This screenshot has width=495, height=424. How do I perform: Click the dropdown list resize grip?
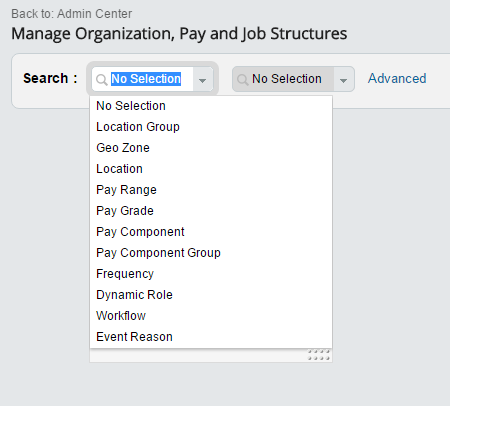319,355
